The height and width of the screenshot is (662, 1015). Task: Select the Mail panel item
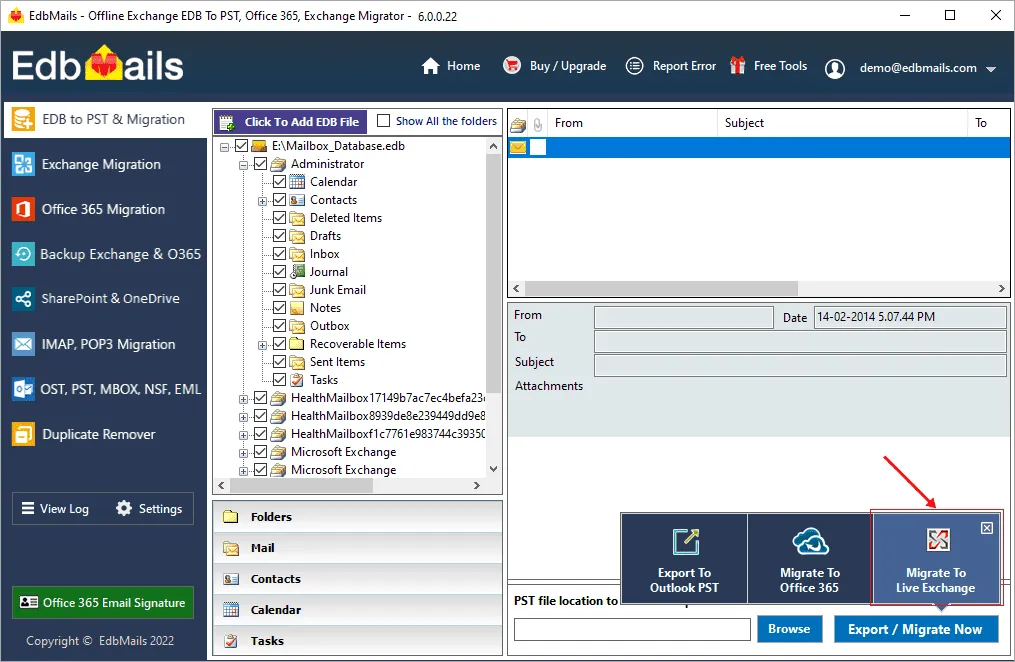click(x=357, y=548)
